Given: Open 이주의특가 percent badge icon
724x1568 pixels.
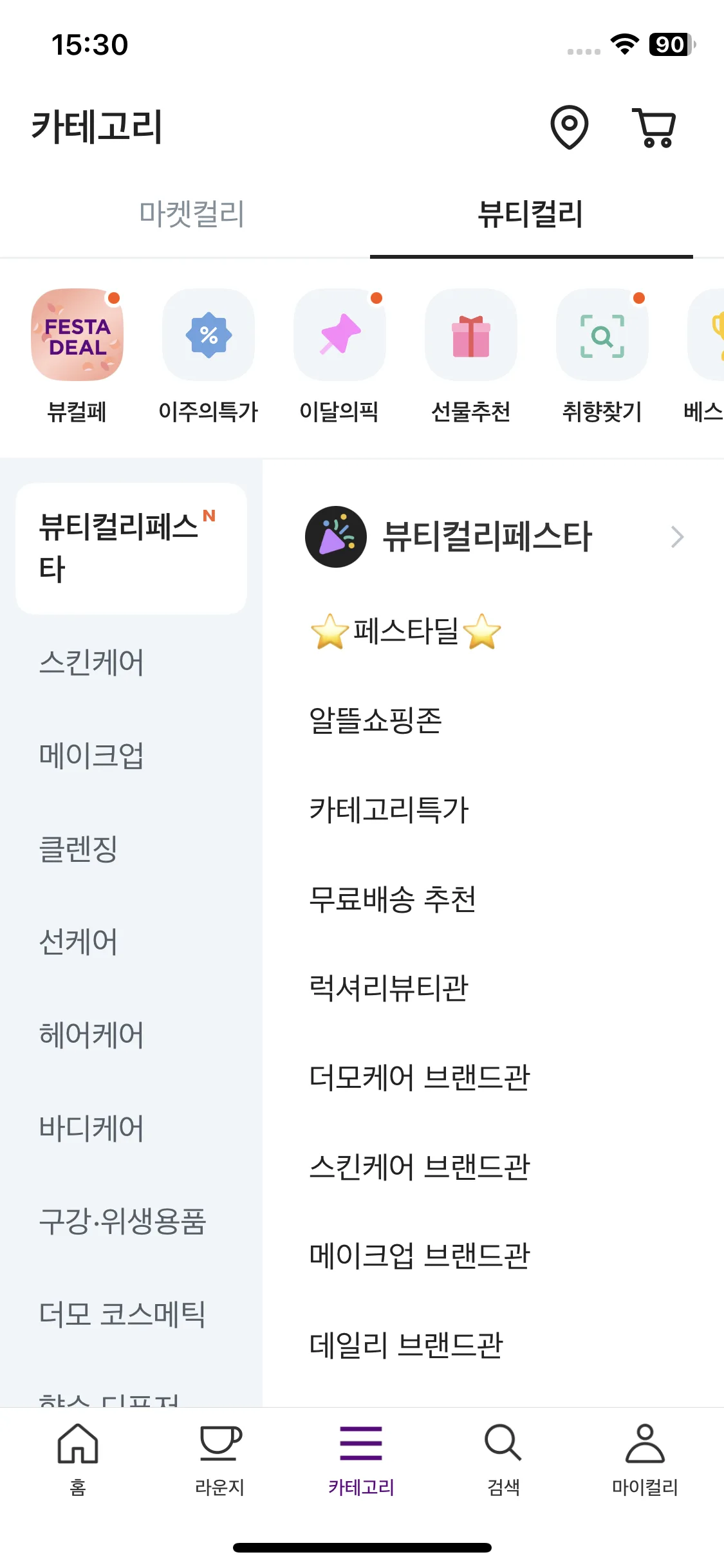Looking at the screenshot, I should pyautogui.click(x=209, y=335).
